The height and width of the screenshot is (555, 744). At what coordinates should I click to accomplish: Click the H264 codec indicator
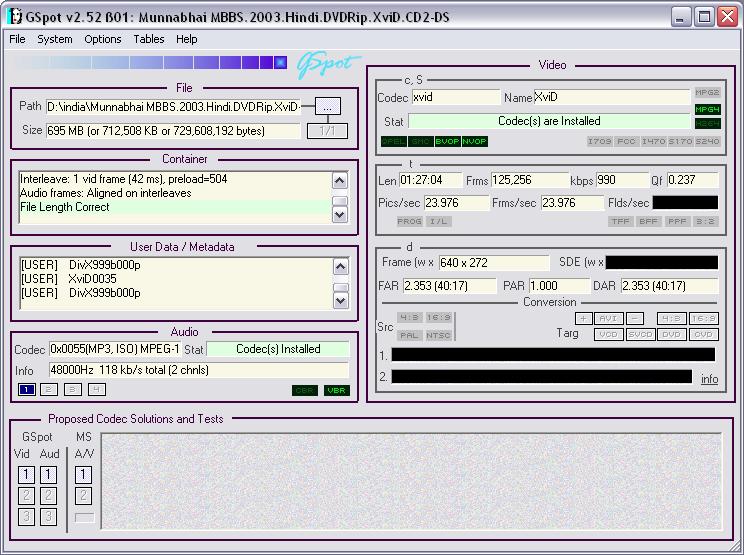tap(707, 124)
